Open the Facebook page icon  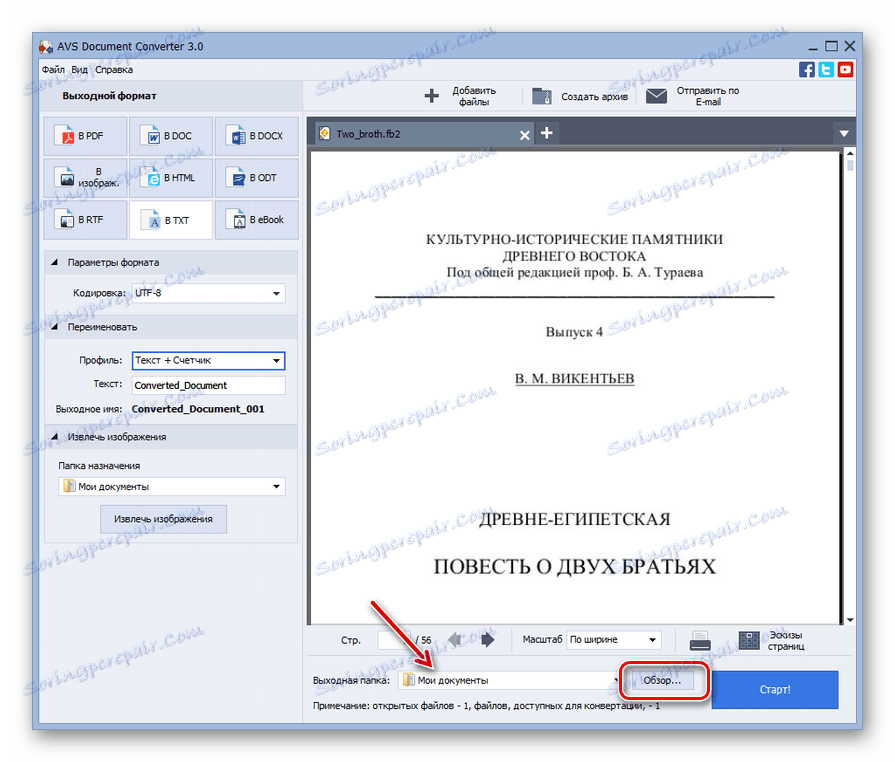click(x=807, y=70)
